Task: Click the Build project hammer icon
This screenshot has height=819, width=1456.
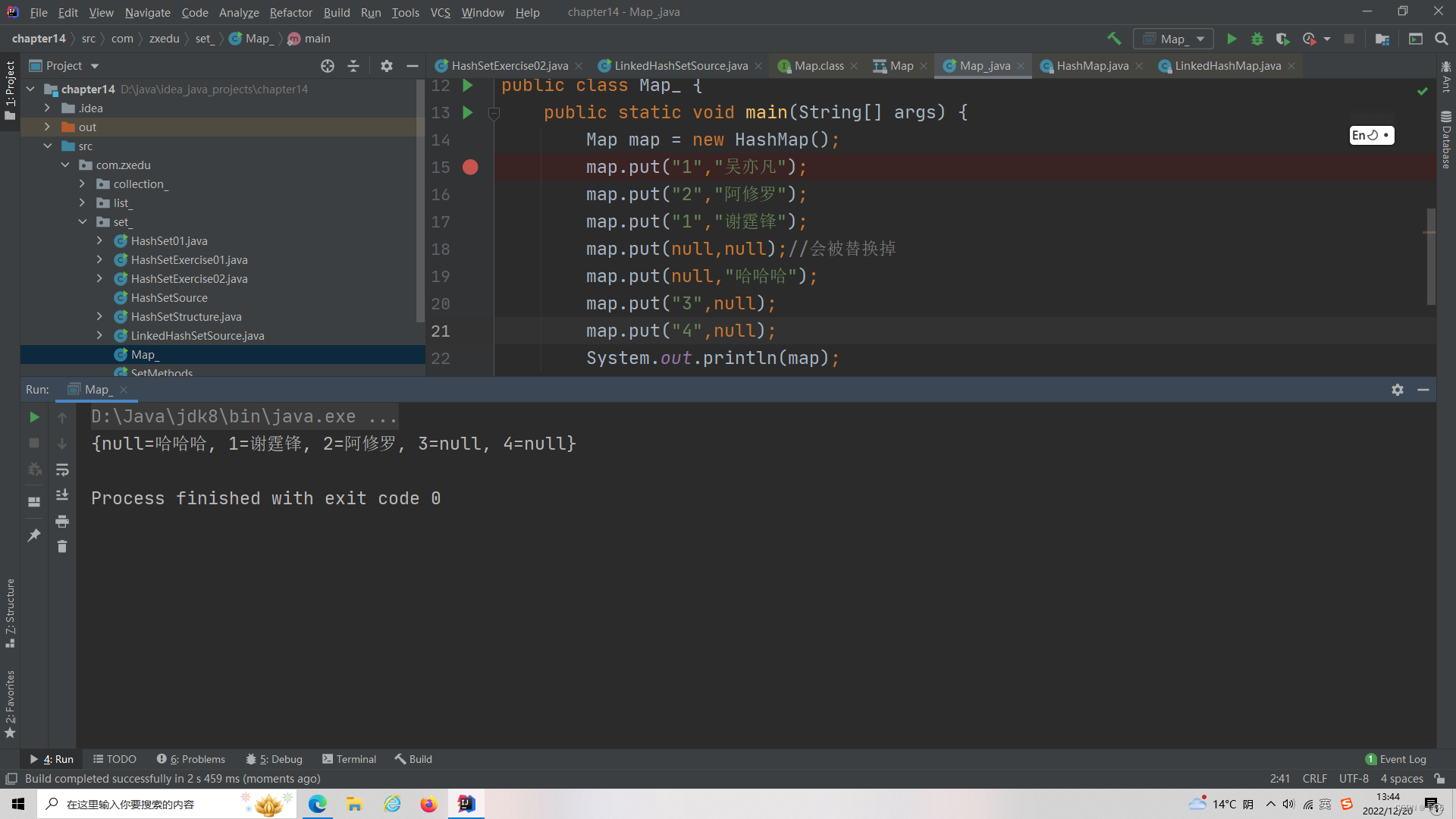Action: point(1114,39)
